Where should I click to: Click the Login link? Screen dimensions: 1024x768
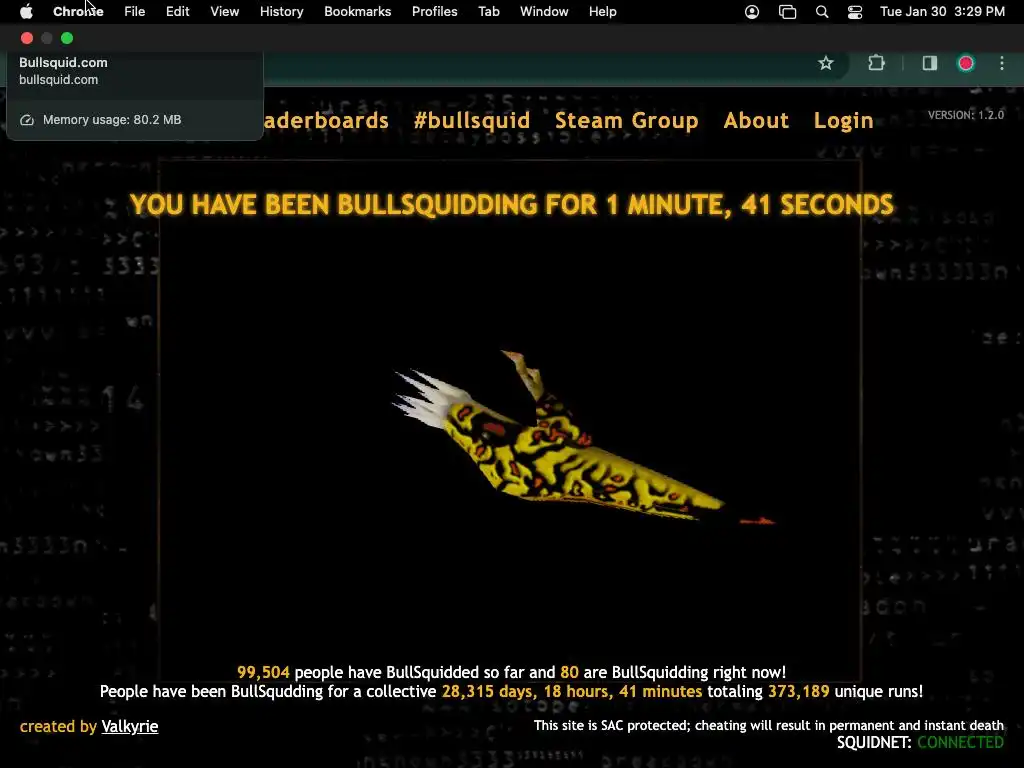coord(843,121)
